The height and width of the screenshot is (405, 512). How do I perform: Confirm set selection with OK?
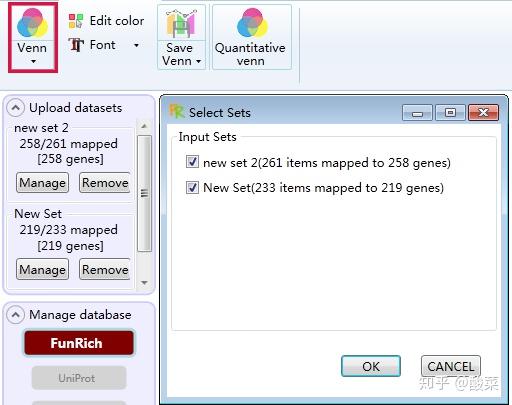371,366
